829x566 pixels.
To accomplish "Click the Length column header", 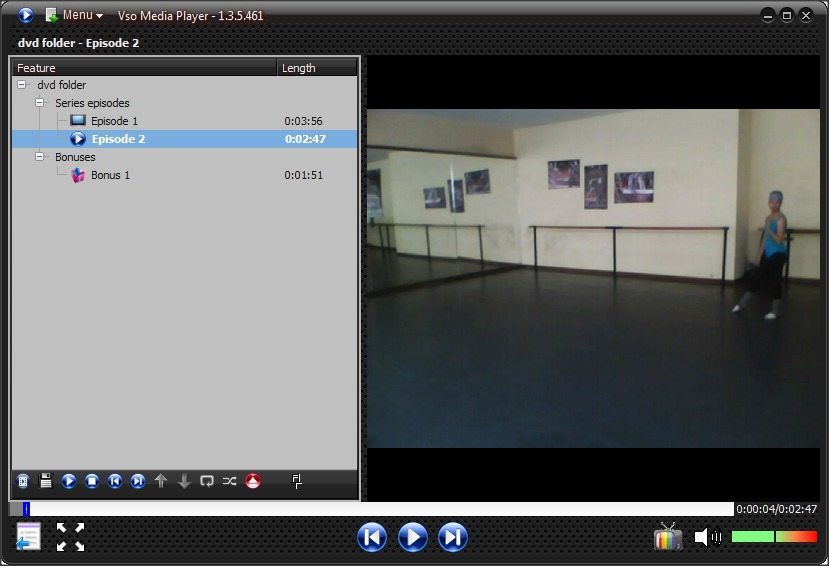I will (x=317, y=68).
